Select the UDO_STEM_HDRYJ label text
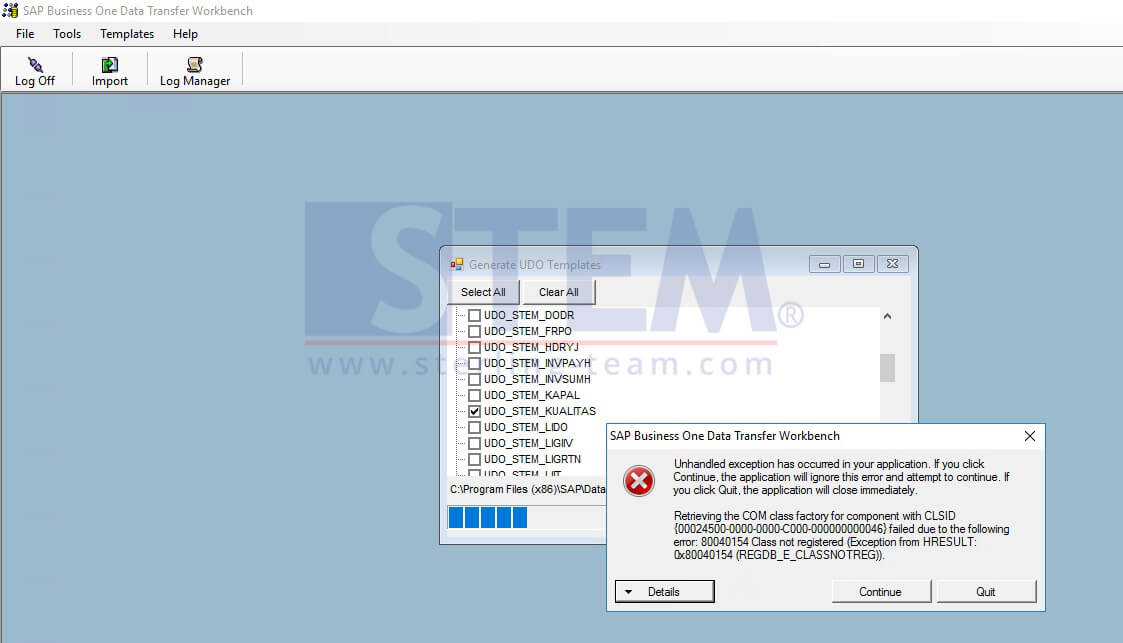Viewport: 1123px width, 643px height. tap(531, 347)
